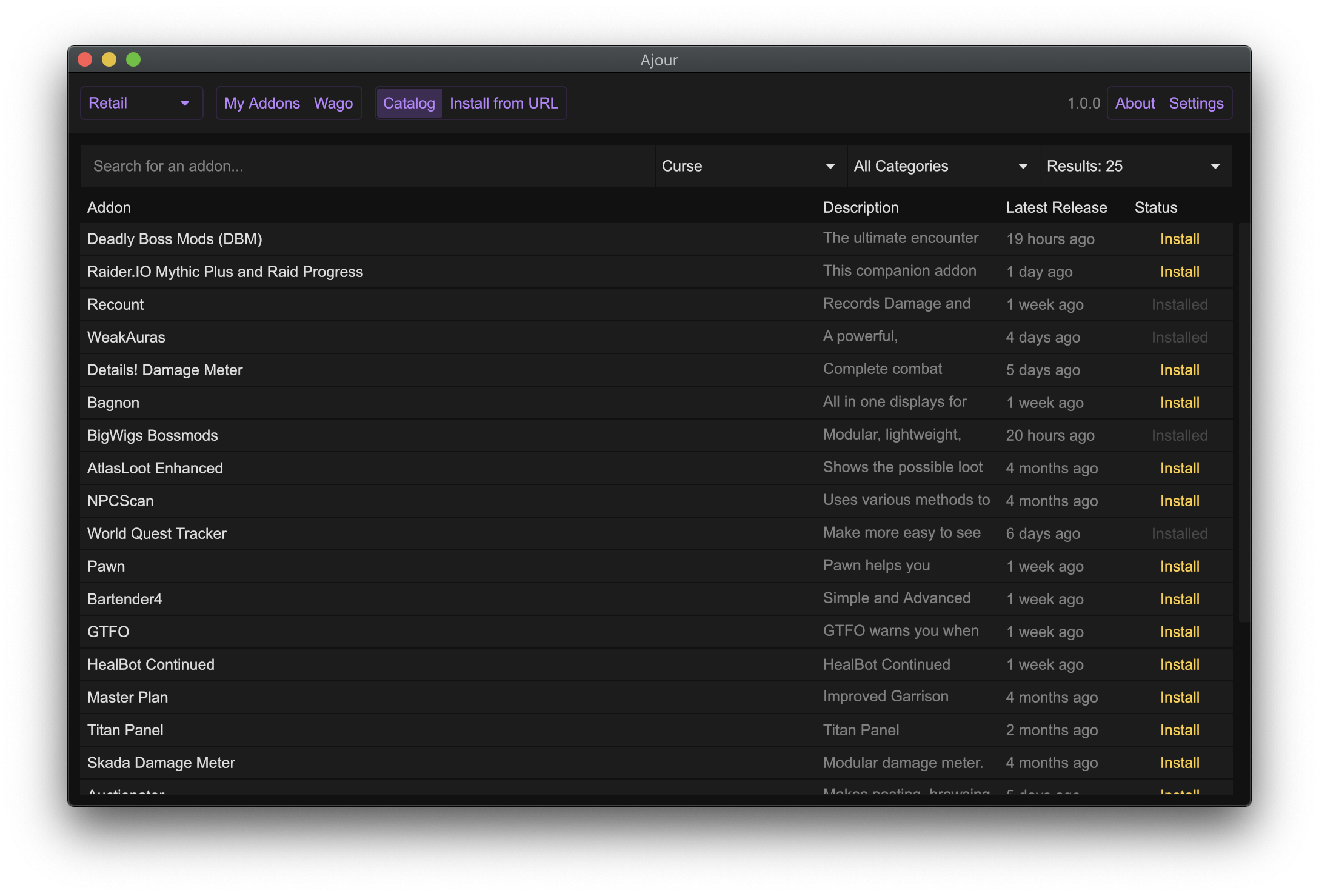Viewport: 1319px width, 896px height.
Task: Sort by Latest Release column header
Action: [x=1056, y=207]
